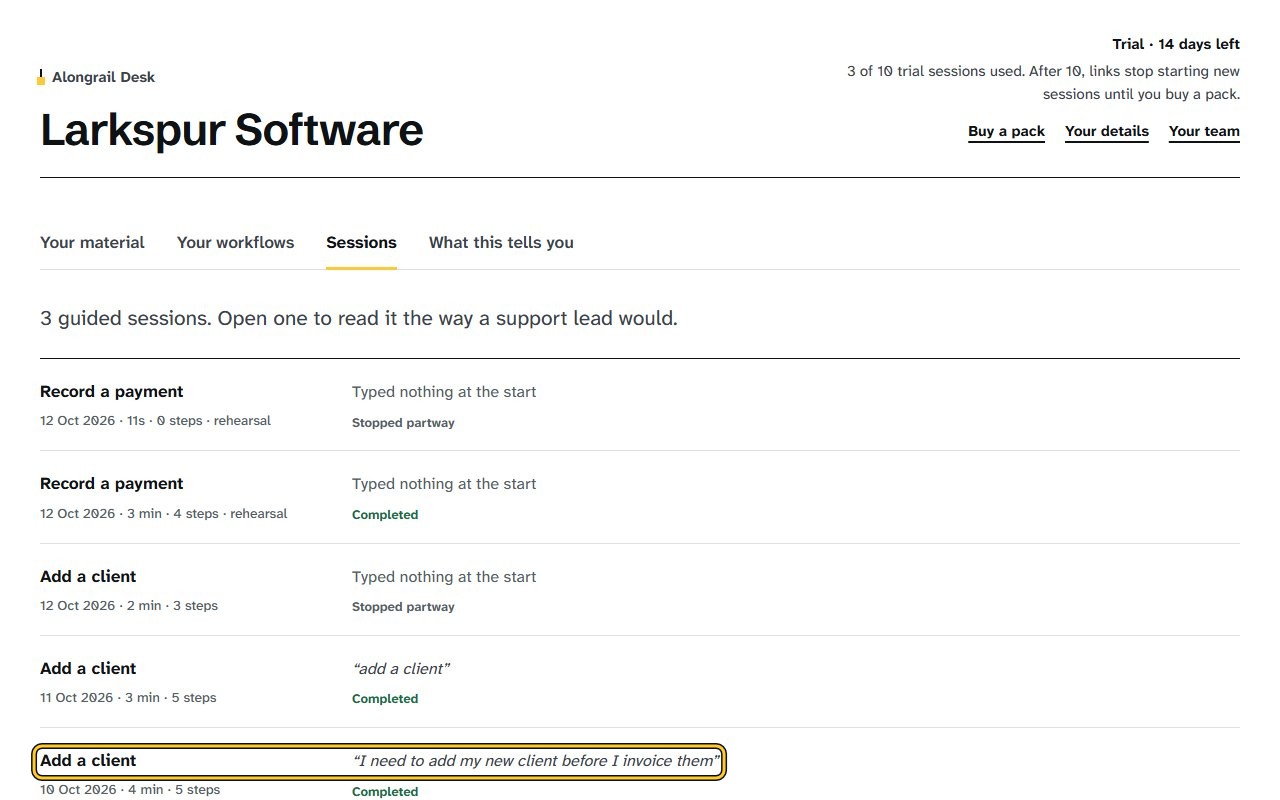Screen dimensions: 1280x800
Task: Click '12 Oct 2026 · 3 min · 4 steps · rehearsal'
Action: click(164, 514)
